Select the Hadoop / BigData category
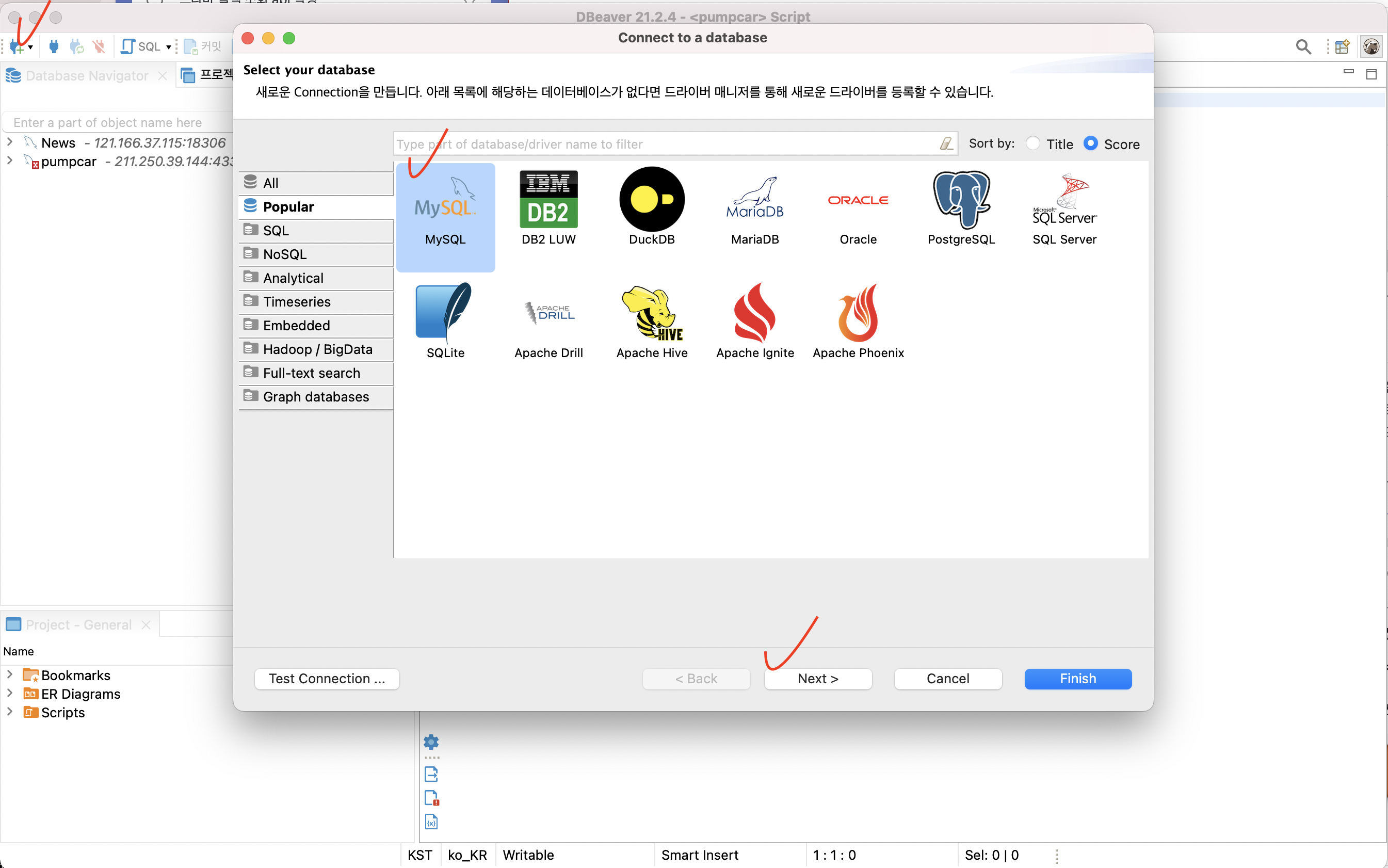 tap(316, 349)
